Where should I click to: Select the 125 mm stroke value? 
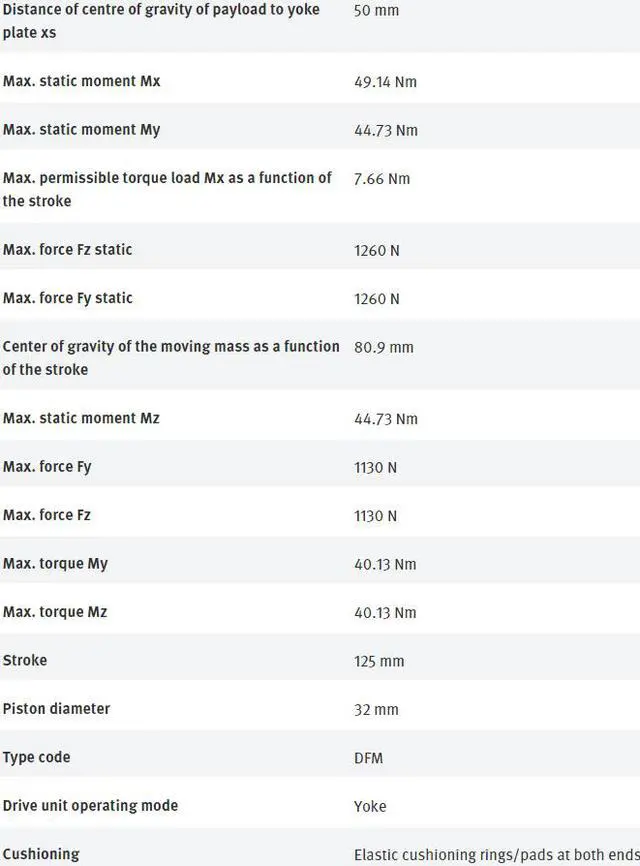tap(379, 662)
